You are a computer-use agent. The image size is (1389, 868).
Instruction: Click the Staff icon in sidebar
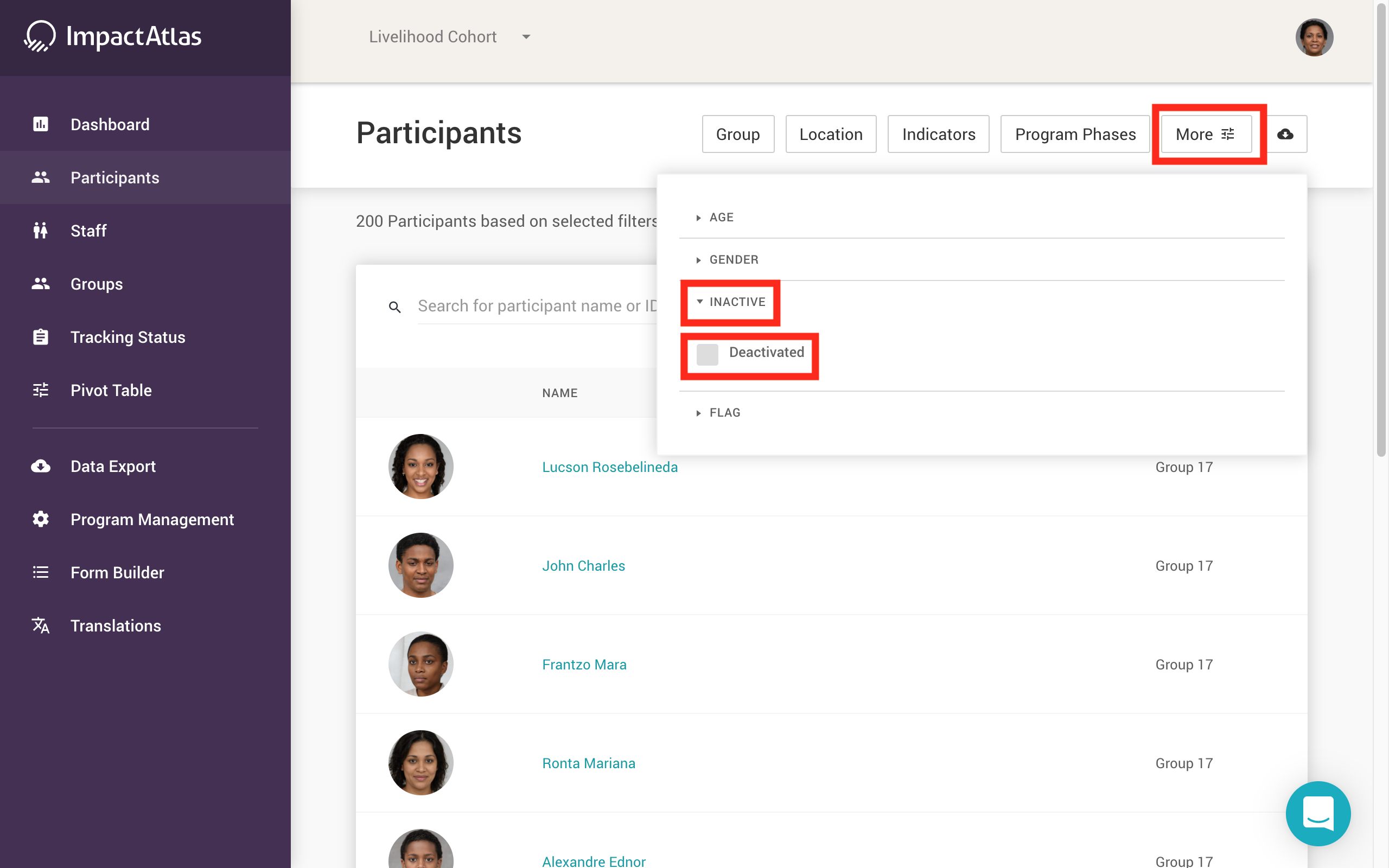click(x=40, y=231)
